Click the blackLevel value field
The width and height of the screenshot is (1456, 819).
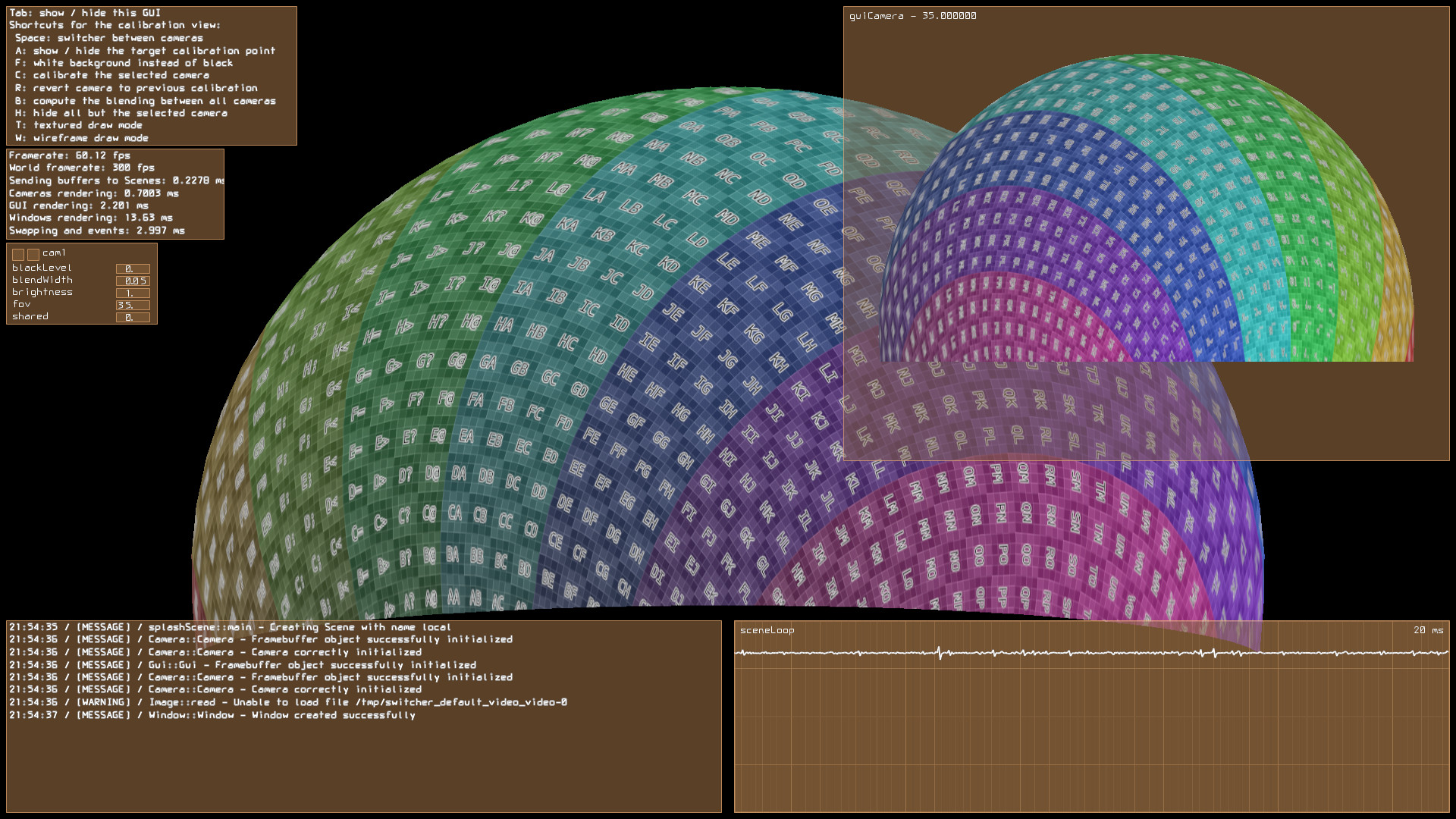coord(133,268)
